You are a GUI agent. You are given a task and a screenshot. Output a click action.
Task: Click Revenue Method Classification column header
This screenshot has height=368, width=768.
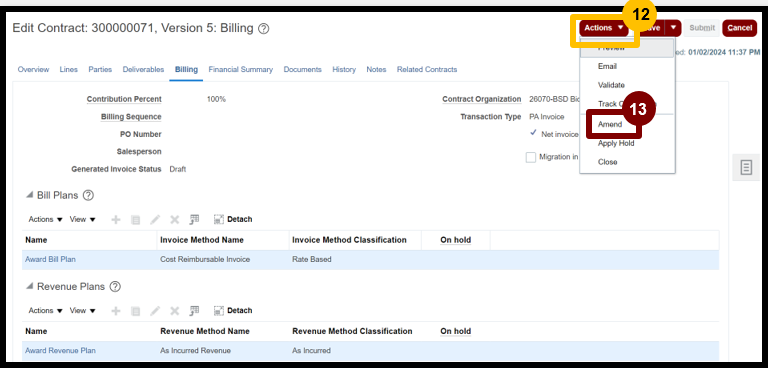click(x=352, y=331)
